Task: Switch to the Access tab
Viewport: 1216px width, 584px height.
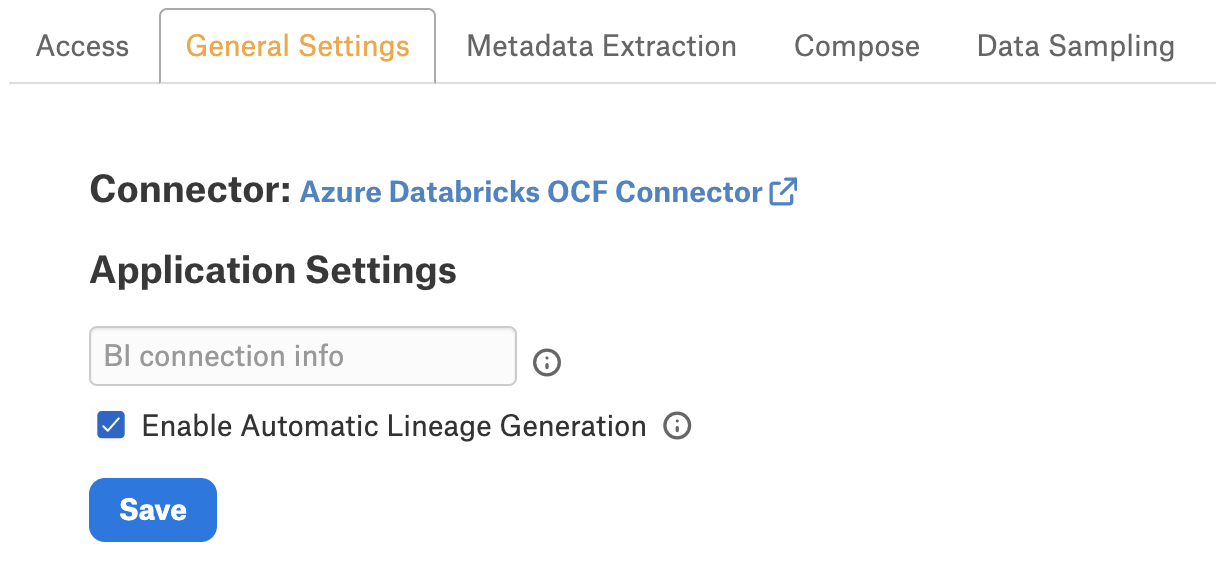Action: click(x=82, y=46)
